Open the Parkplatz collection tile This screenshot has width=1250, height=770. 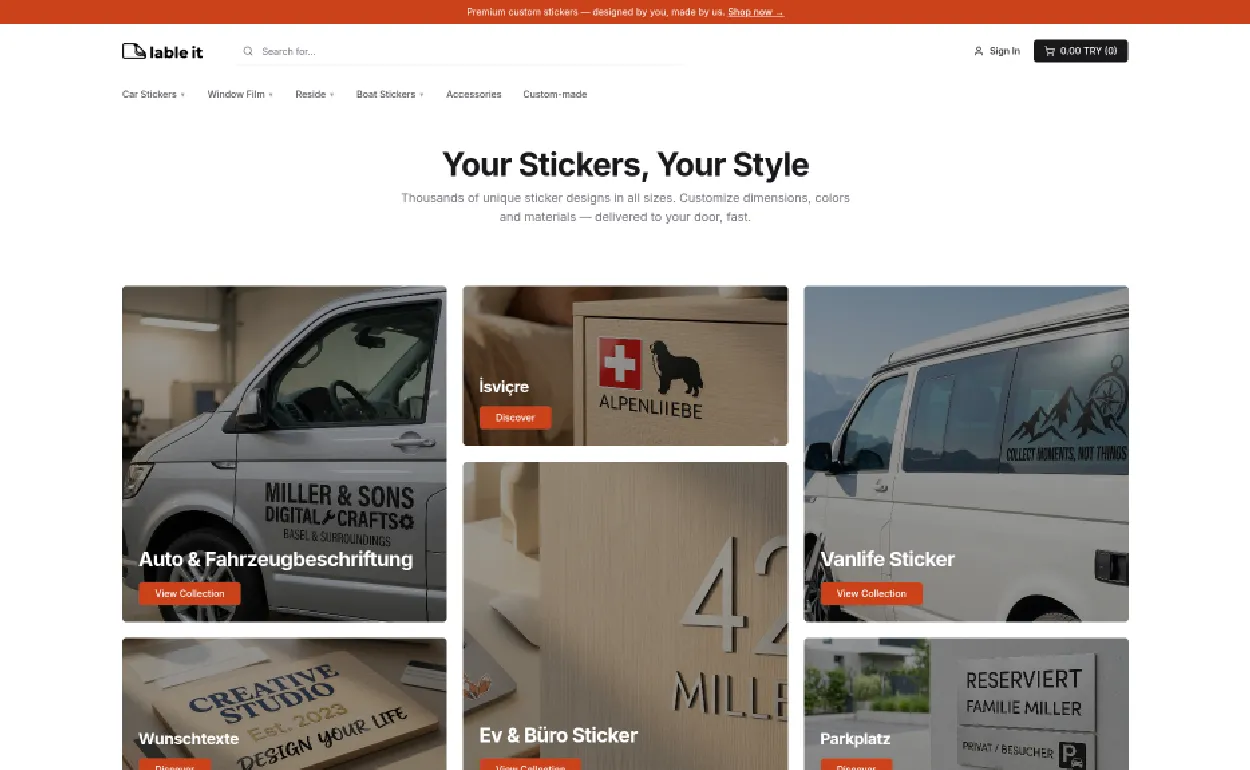coord(966,704)
